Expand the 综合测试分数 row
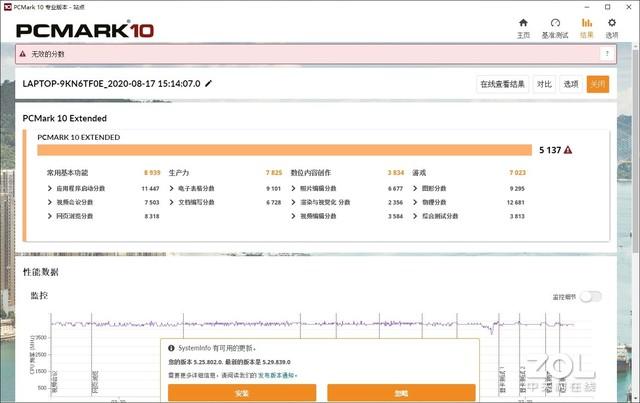Image resolution: width=640 pixels, height=403 pixels. pos(415,216)
